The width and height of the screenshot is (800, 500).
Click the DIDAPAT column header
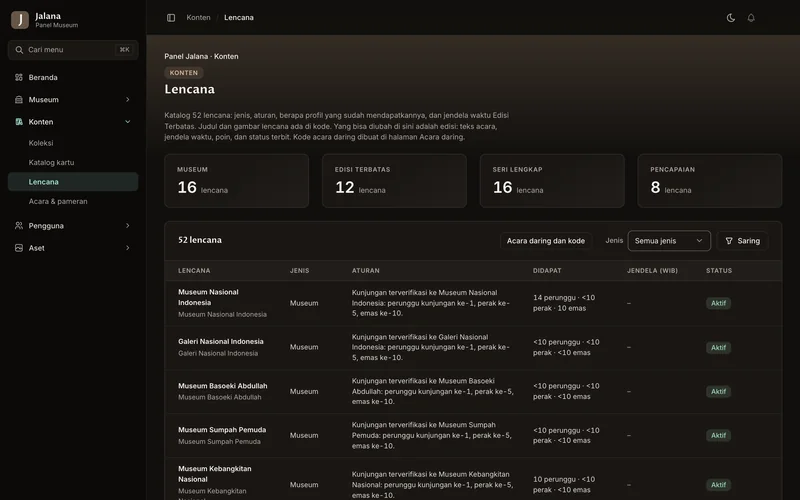click(x=547, y=271)
